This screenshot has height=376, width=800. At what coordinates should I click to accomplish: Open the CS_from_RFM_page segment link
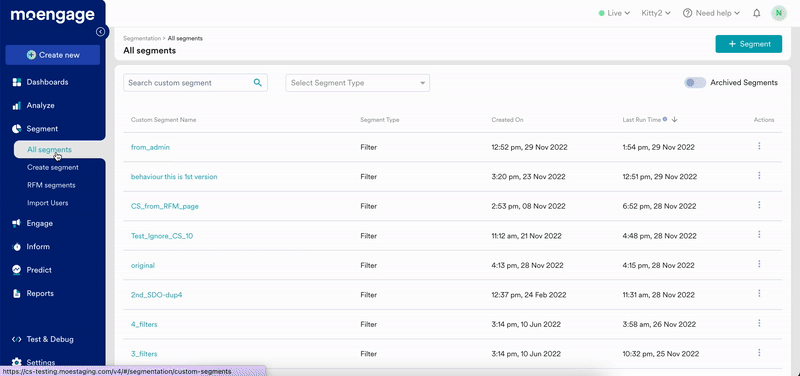pos(165,207)
